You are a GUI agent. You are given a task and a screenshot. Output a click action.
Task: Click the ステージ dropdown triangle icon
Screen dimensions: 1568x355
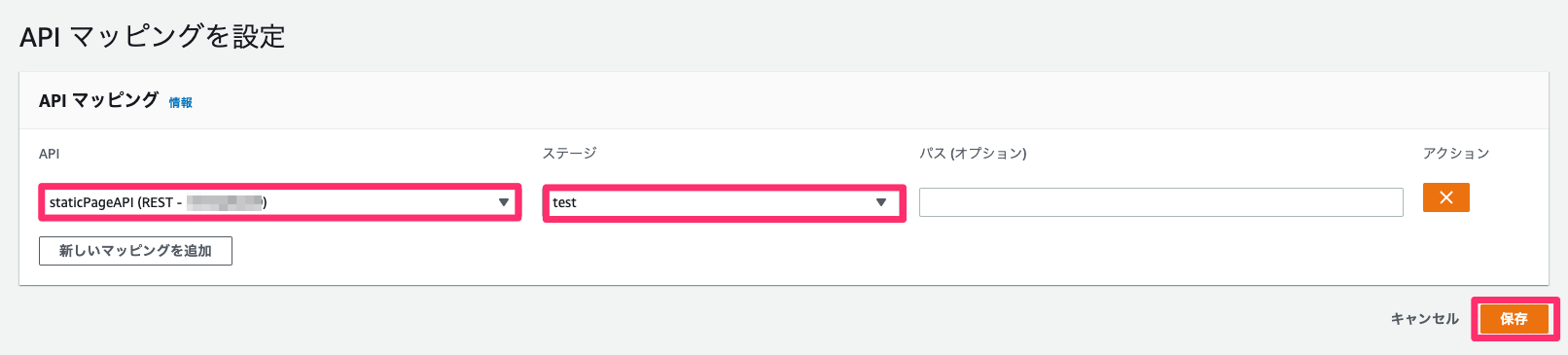coord(881,202)
